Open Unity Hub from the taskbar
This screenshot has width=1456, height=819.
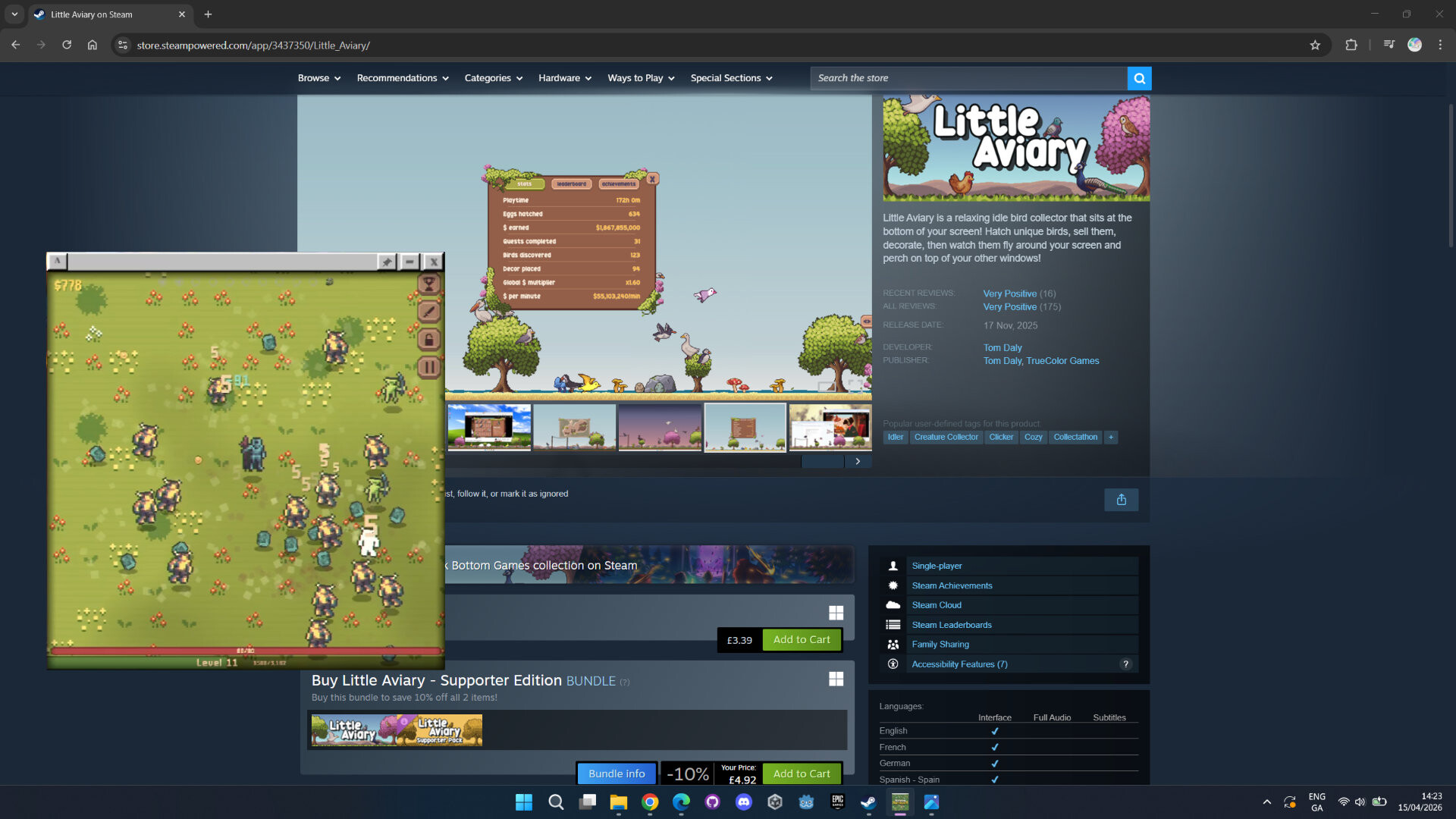click(775, 802)
